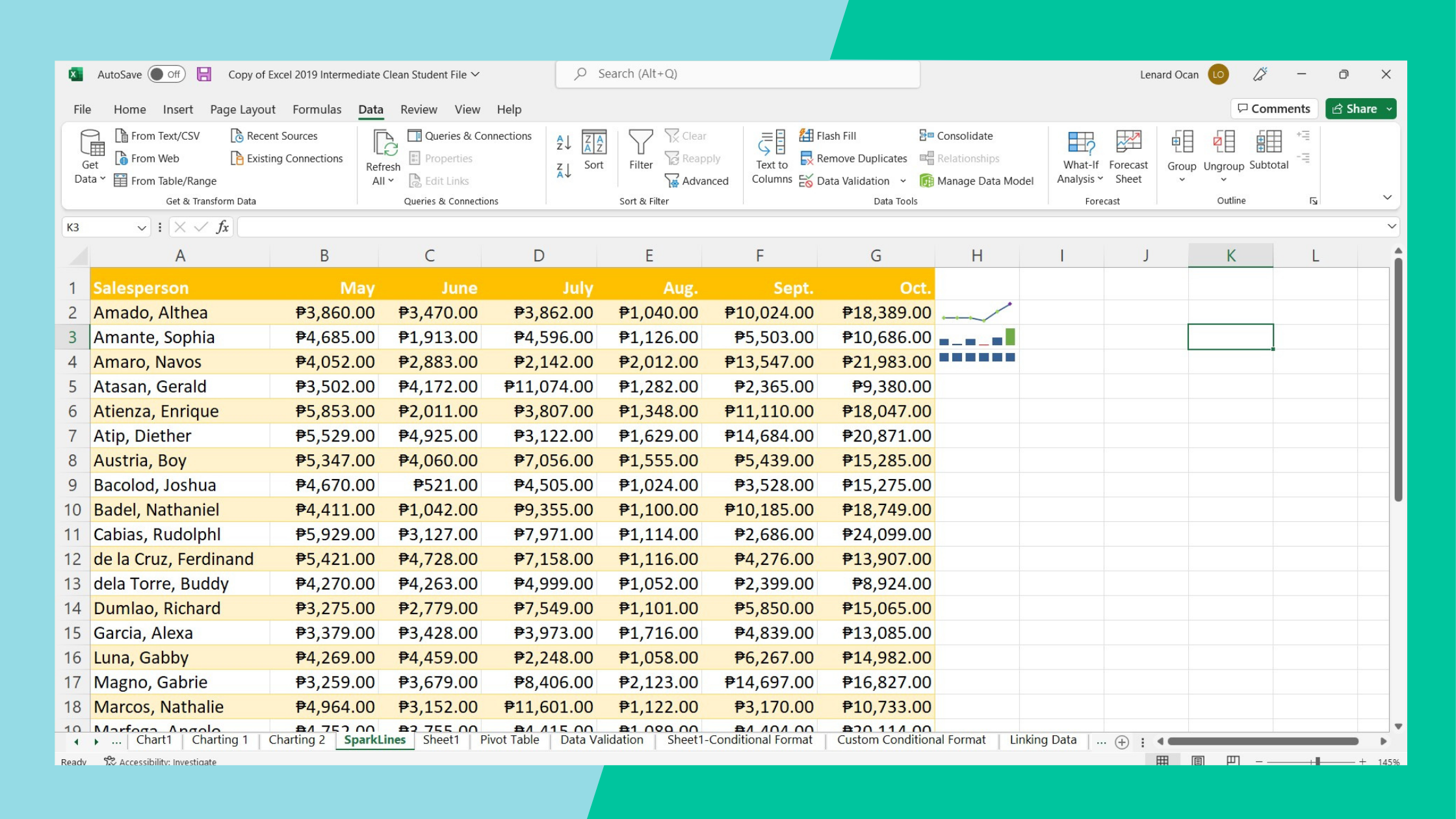Open the Data Validation dropdown arrow

903,181
